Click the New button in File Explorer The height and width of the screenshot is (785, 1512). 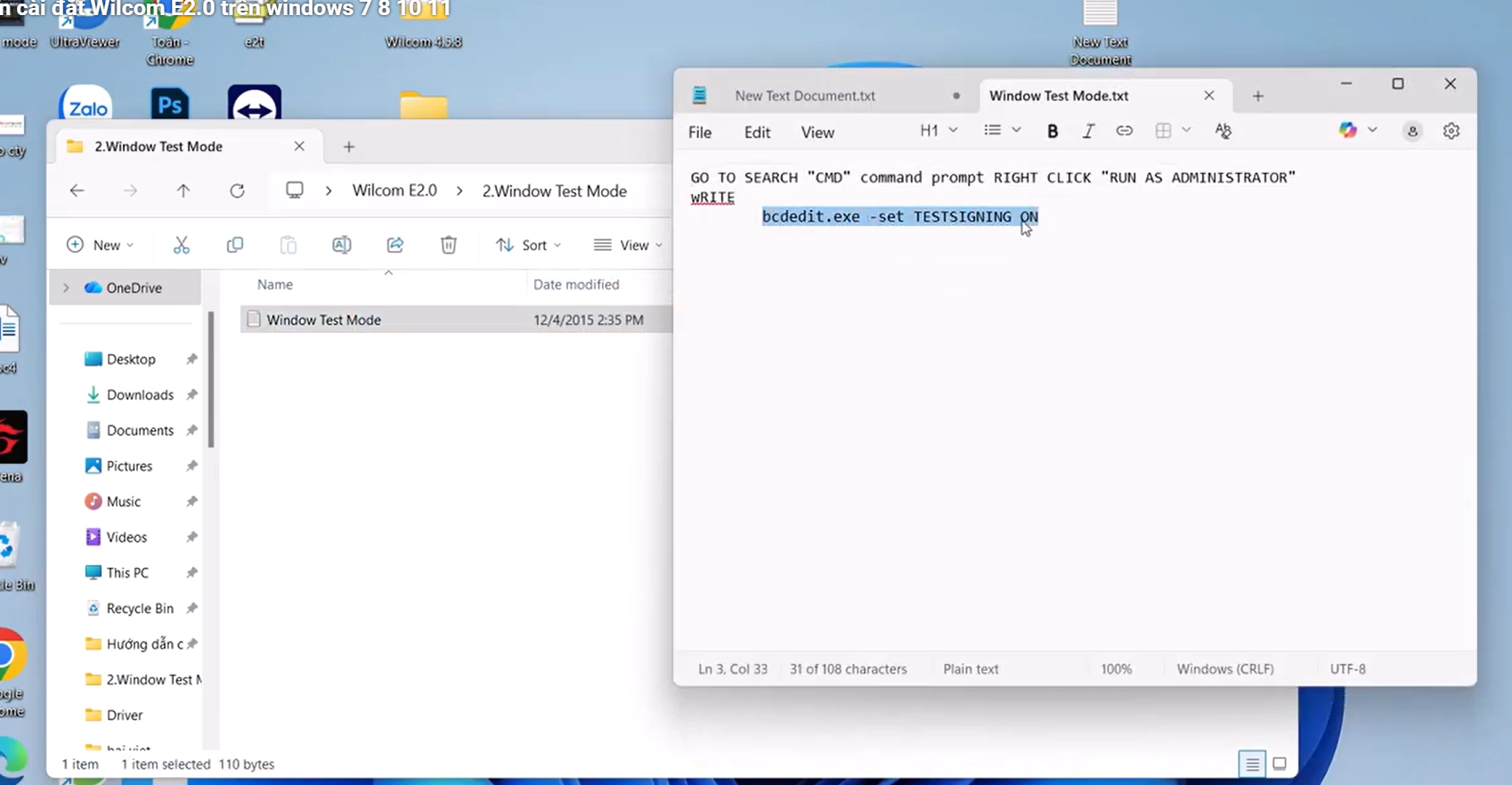click(100, 245)
